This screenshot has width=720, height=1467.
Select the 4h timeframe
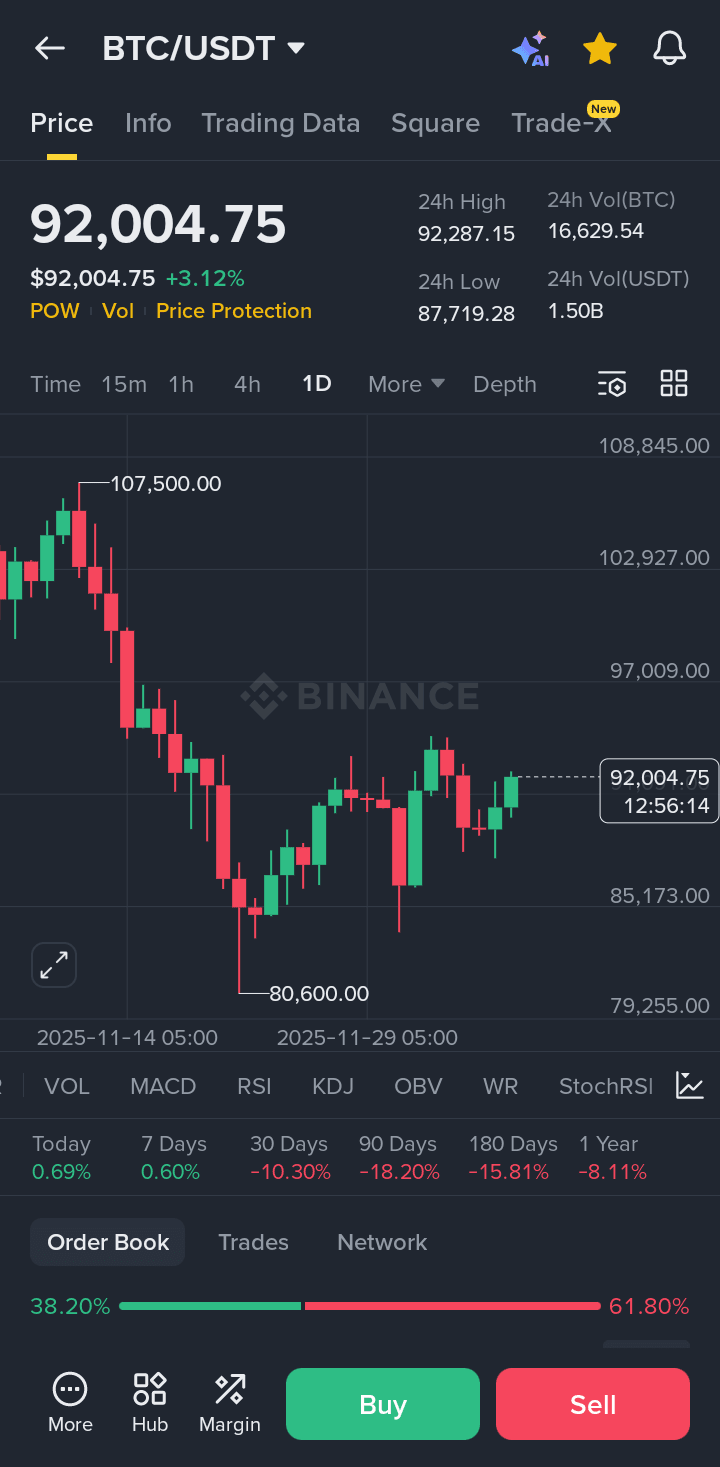coord(247,384)
